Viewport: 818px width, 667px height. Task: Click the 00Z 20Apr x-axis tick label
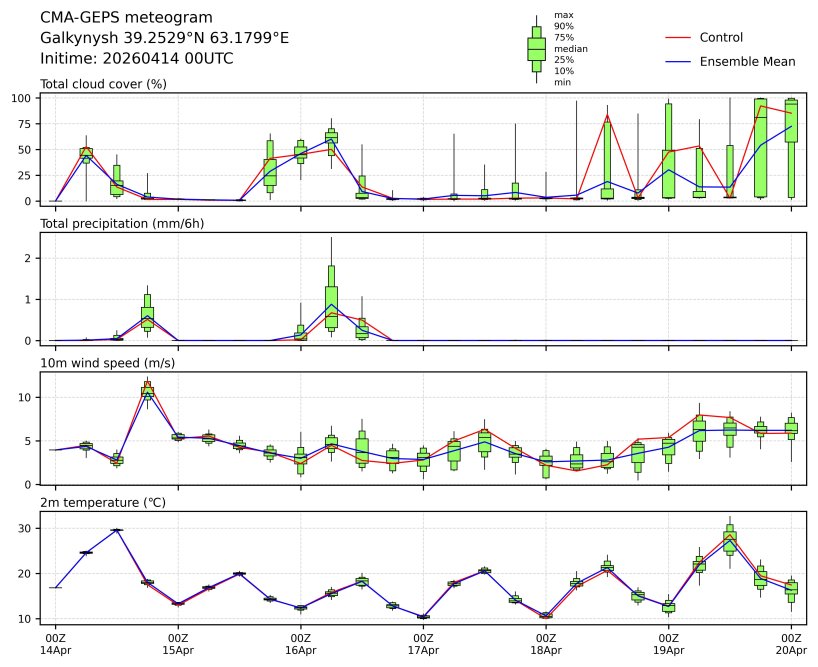(791, 643)
